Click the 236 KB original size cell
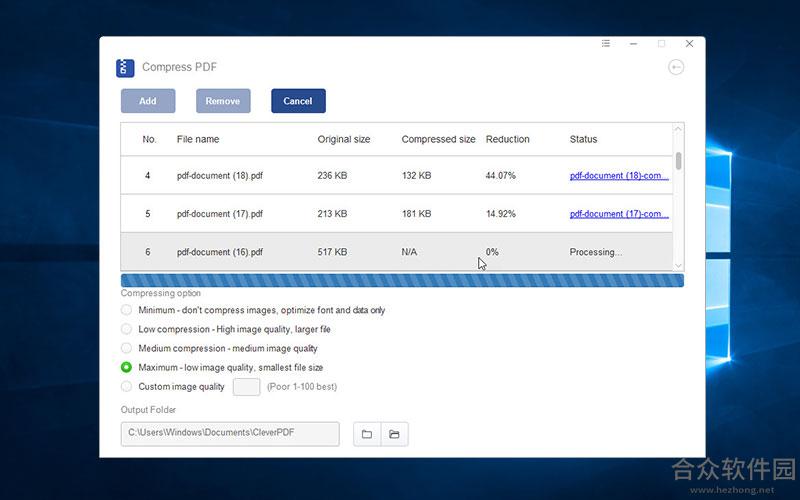 pos(332,176)
